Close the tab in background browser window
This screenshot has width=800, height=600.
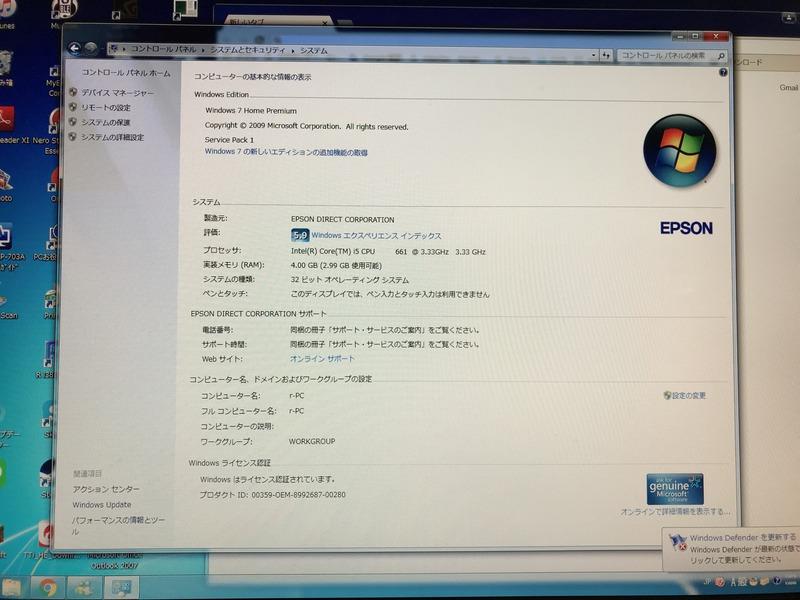(x=325, y=22)
